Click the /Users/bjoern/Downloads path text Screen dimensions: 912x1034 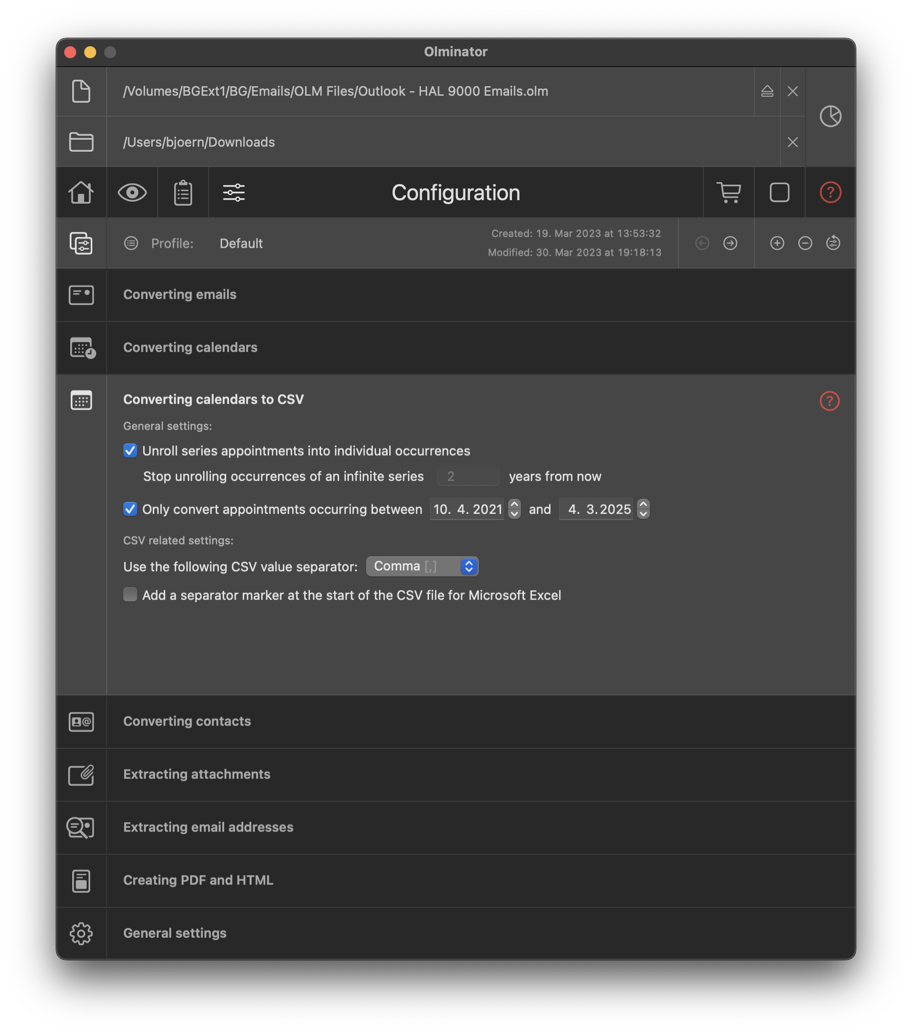[199, 142]
